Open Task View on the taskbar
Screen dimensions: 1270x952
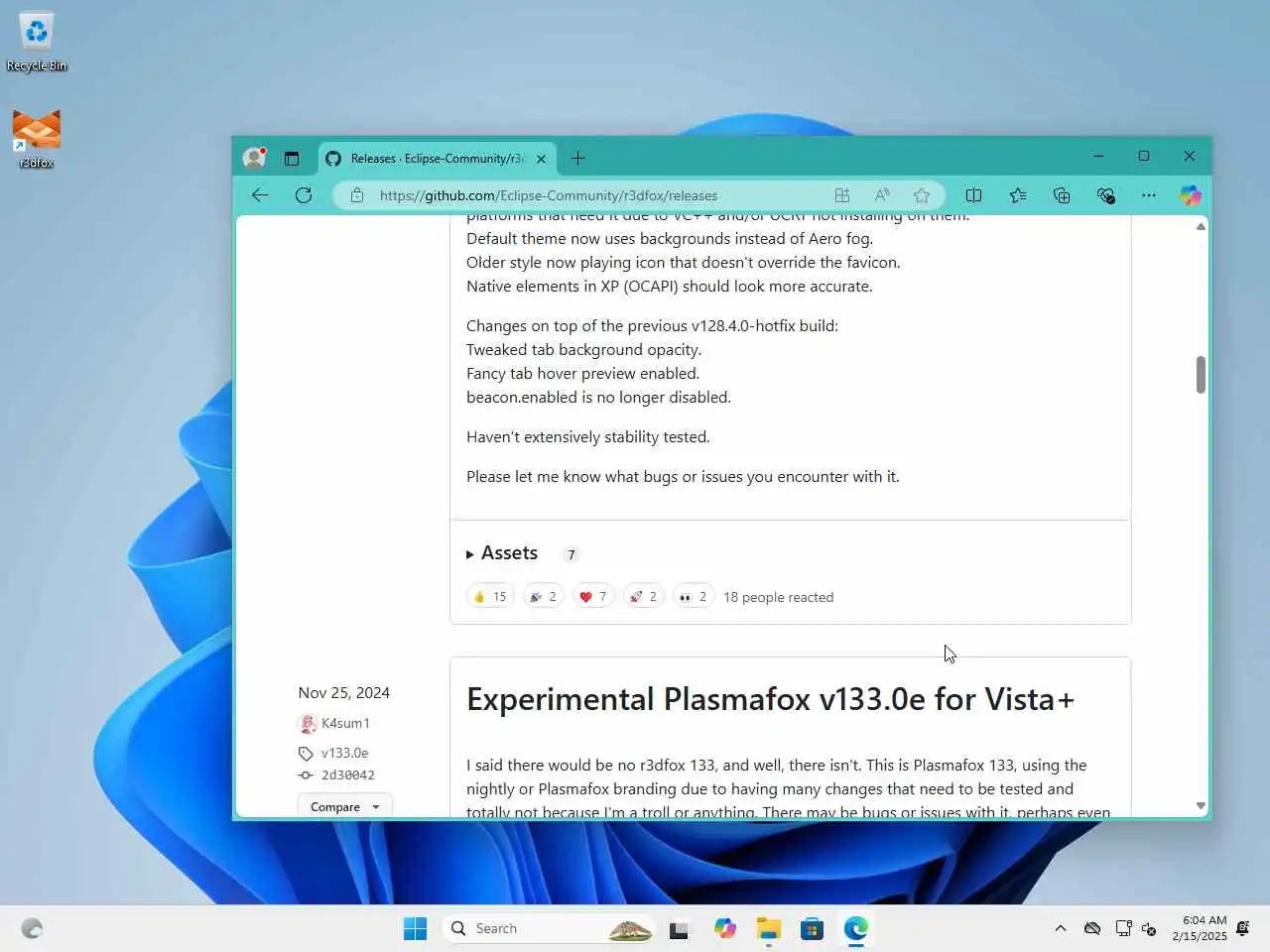tap(679, 929)
